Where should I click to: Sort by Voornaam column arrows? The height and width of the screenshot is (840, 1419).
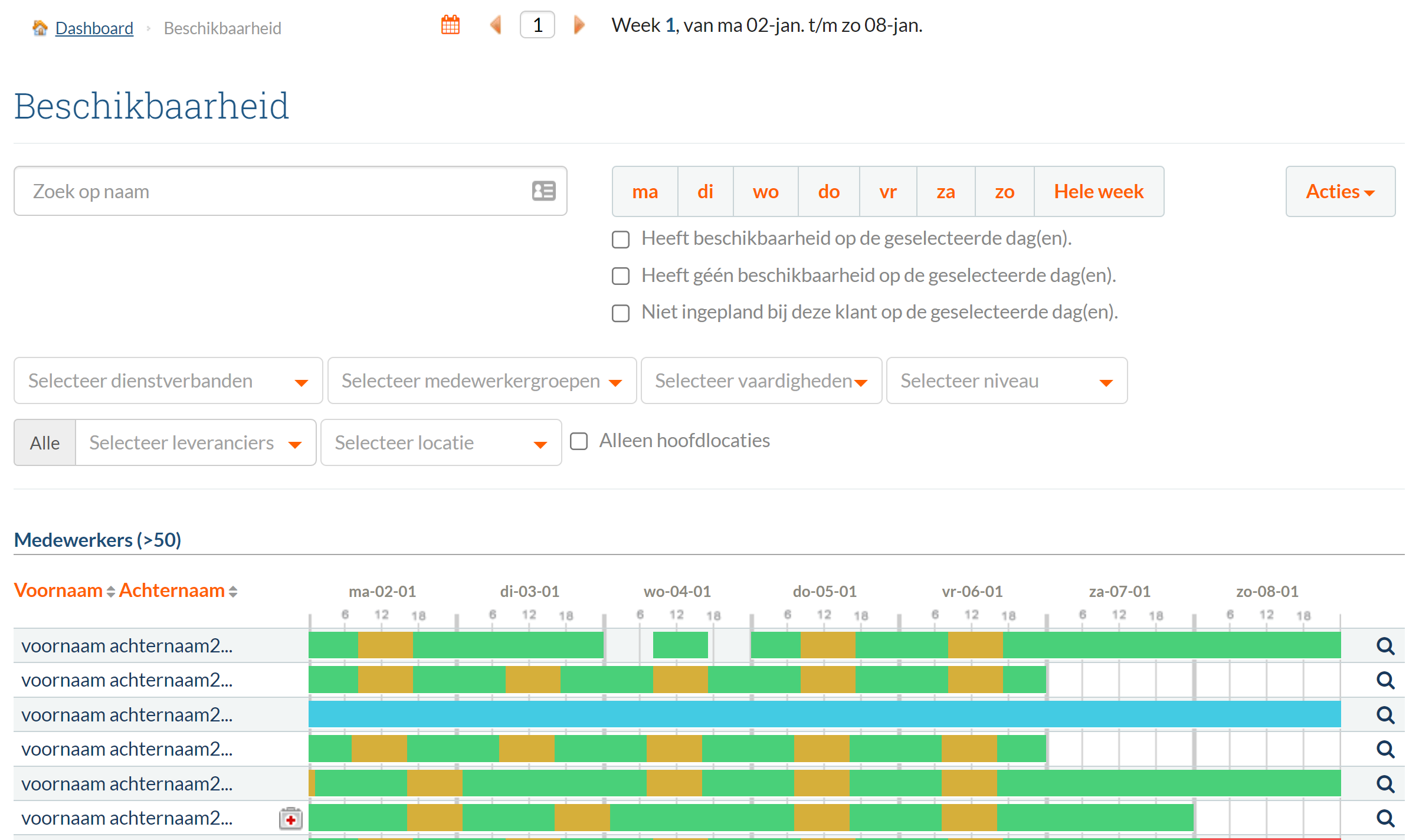[110, 592]
